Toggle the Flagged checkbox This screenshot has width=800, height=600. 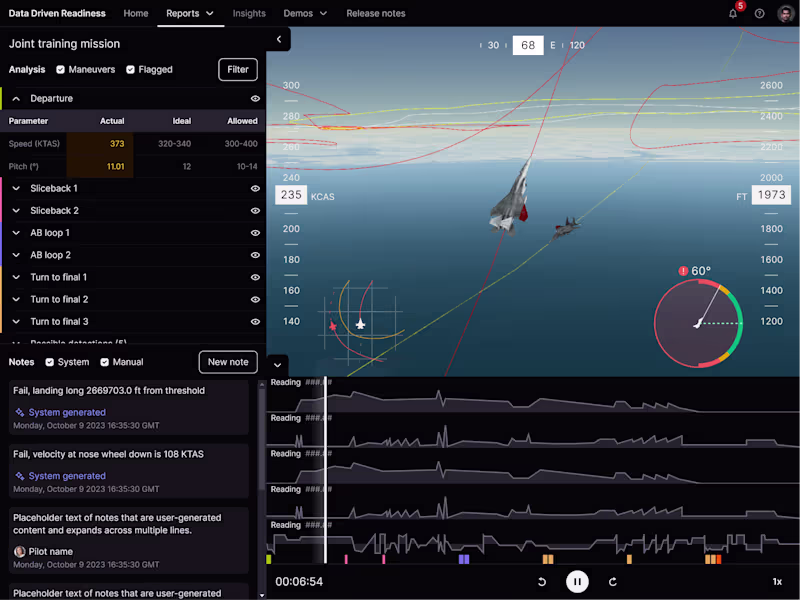[x=130, y=69]
